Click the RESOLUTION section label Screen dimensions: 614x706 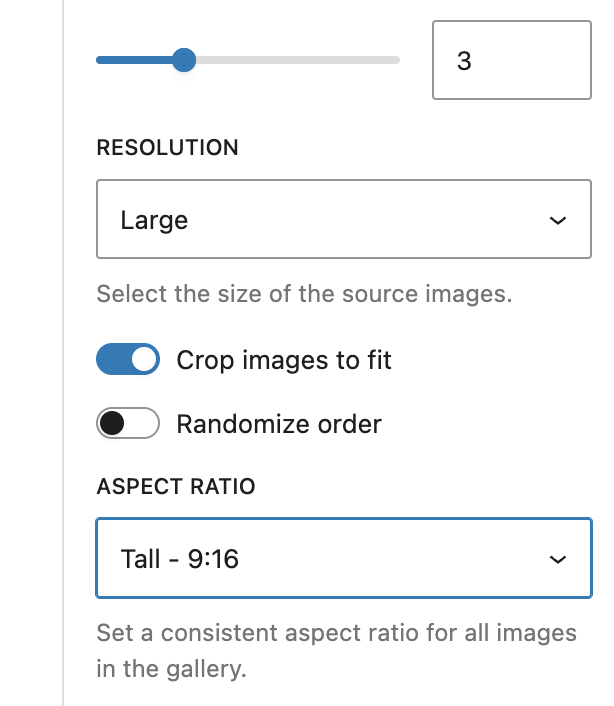click(167, 148)
